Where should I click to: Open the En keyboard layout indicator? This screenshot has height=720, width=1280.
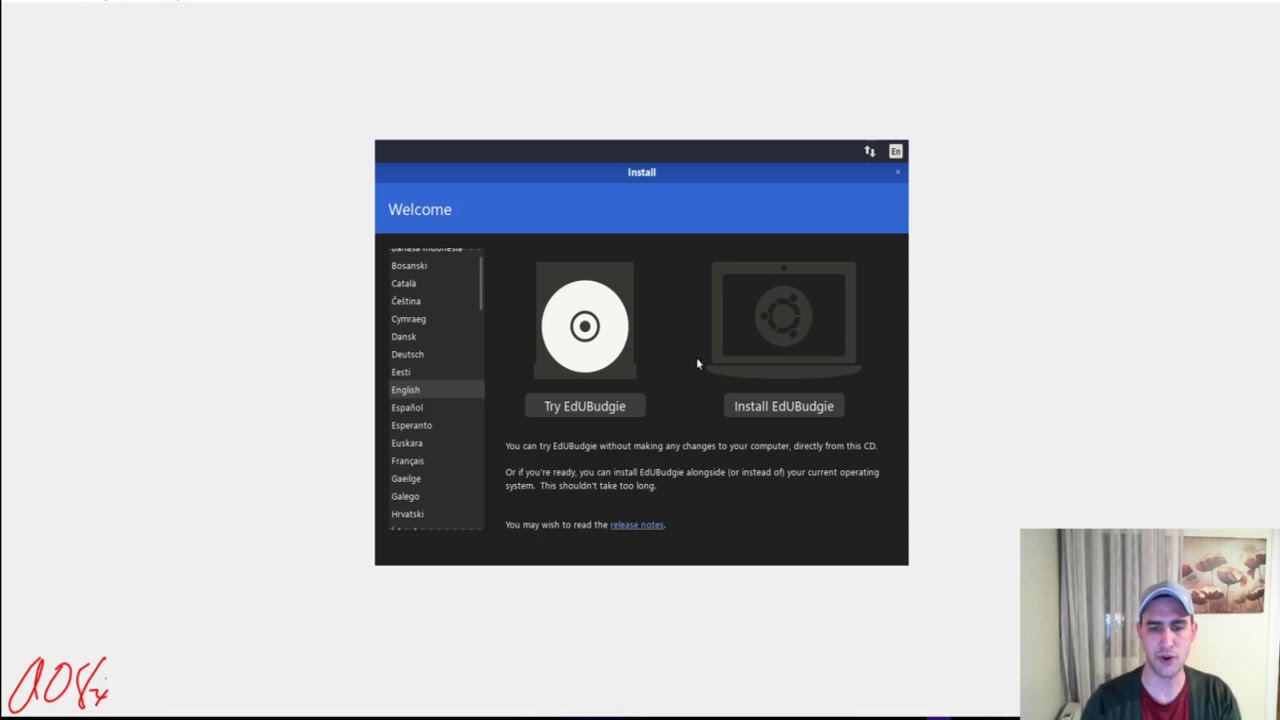point(895,151)
